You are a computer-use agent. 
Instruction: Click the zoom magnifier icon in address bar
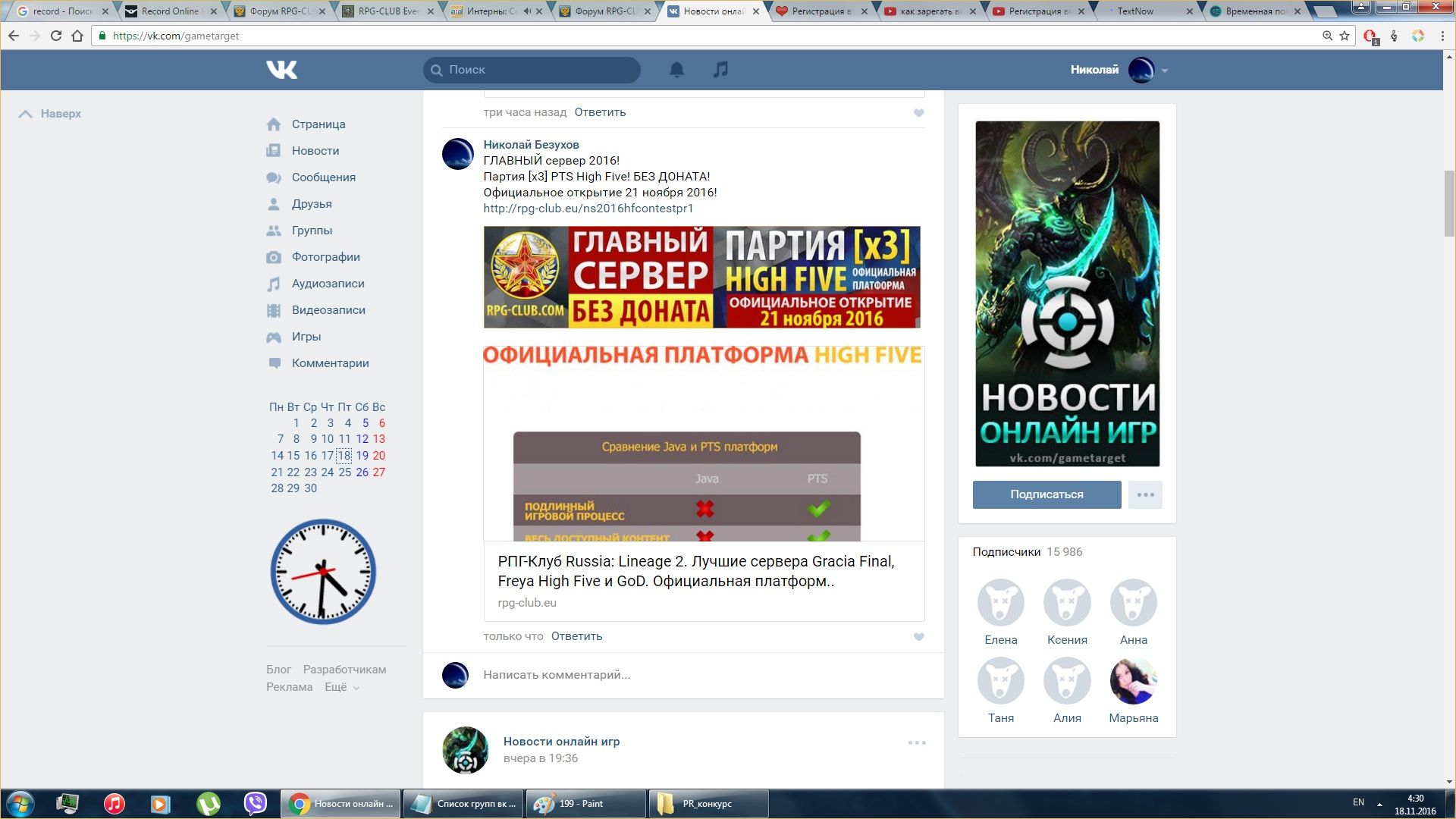1327,36
